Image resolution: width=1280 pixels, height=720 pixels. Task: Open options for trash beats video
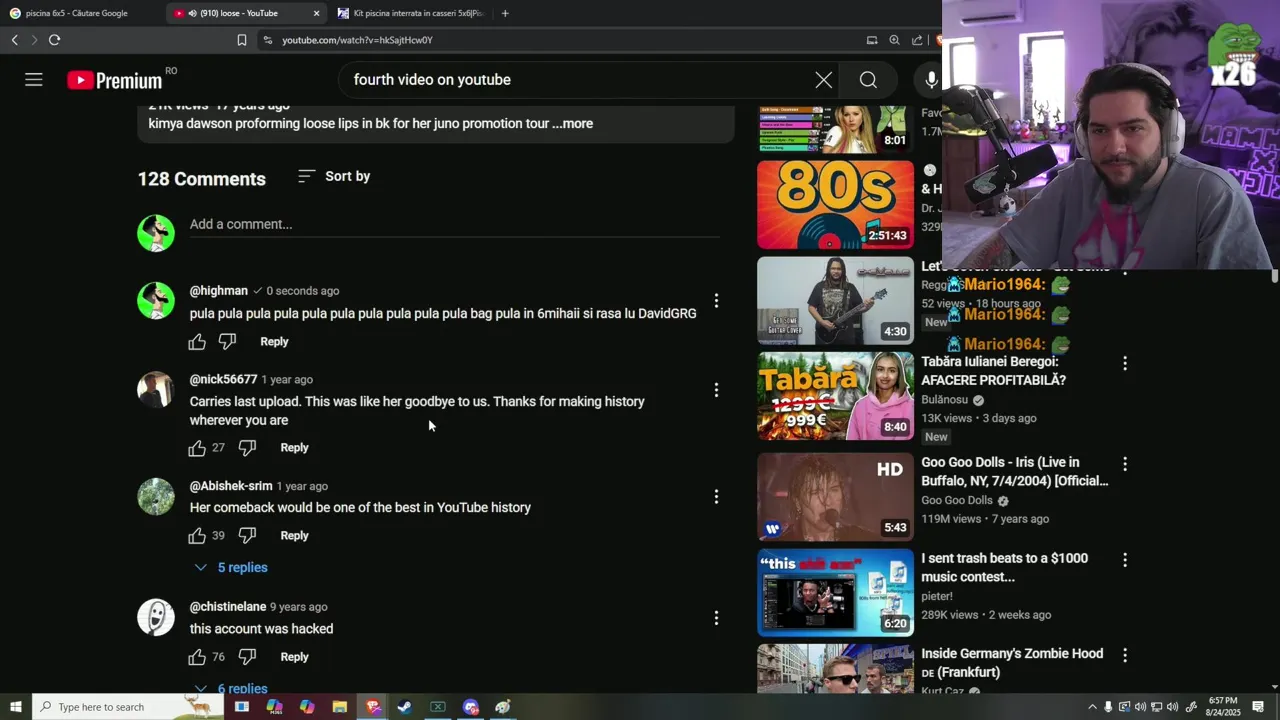(1125, 560)
